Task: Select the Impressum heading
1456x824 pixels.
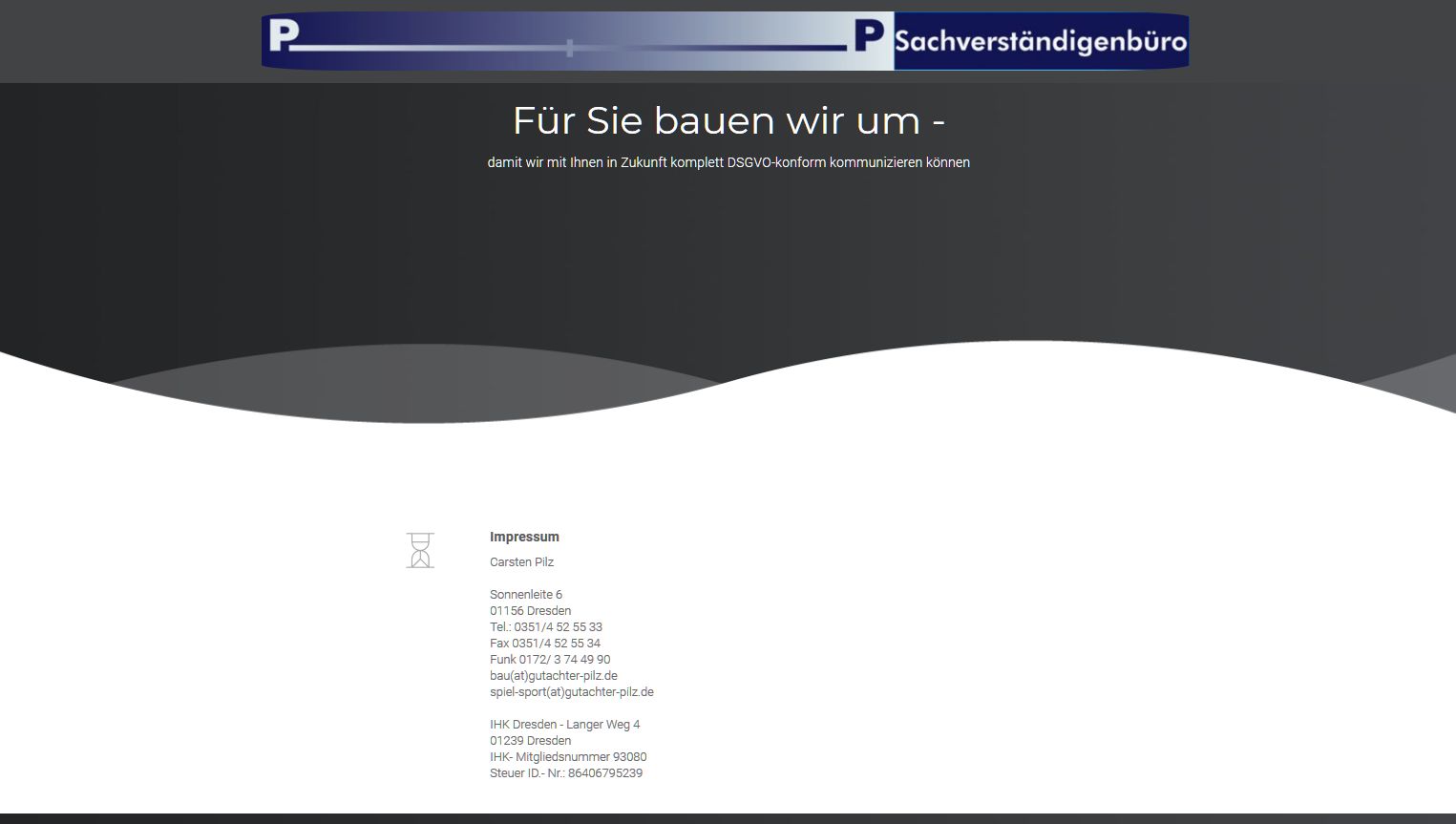Action: [524, 537]
